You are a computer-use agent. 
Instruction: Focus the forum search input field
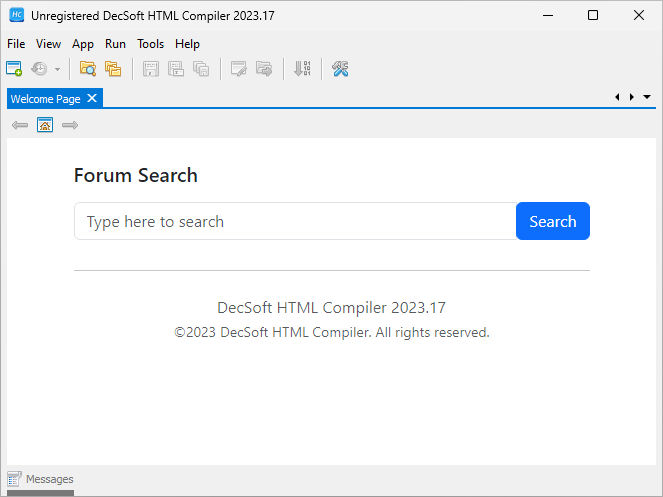[x=295, y=221]
